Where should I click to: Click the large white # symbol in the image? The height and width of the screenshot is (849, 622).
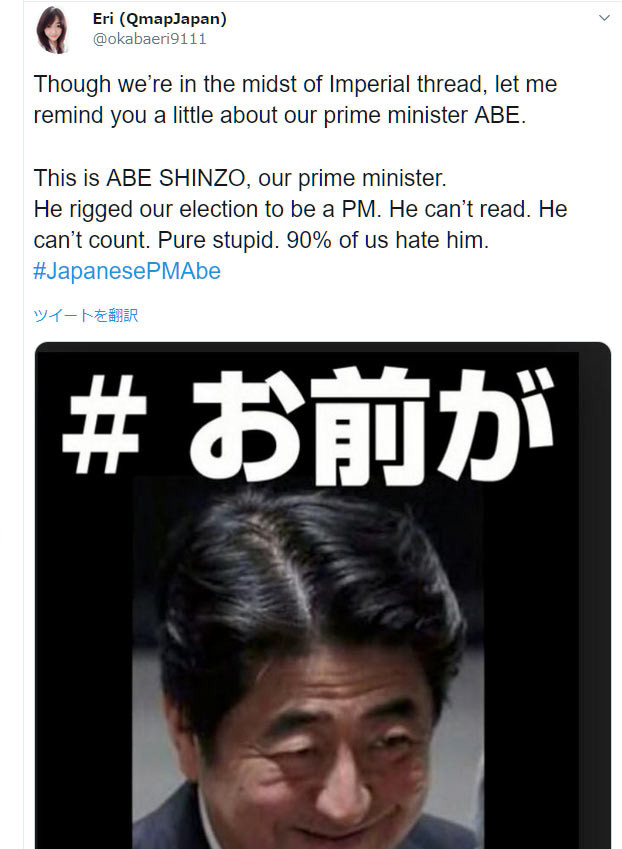pyautogui.click(x=104, y=424)
